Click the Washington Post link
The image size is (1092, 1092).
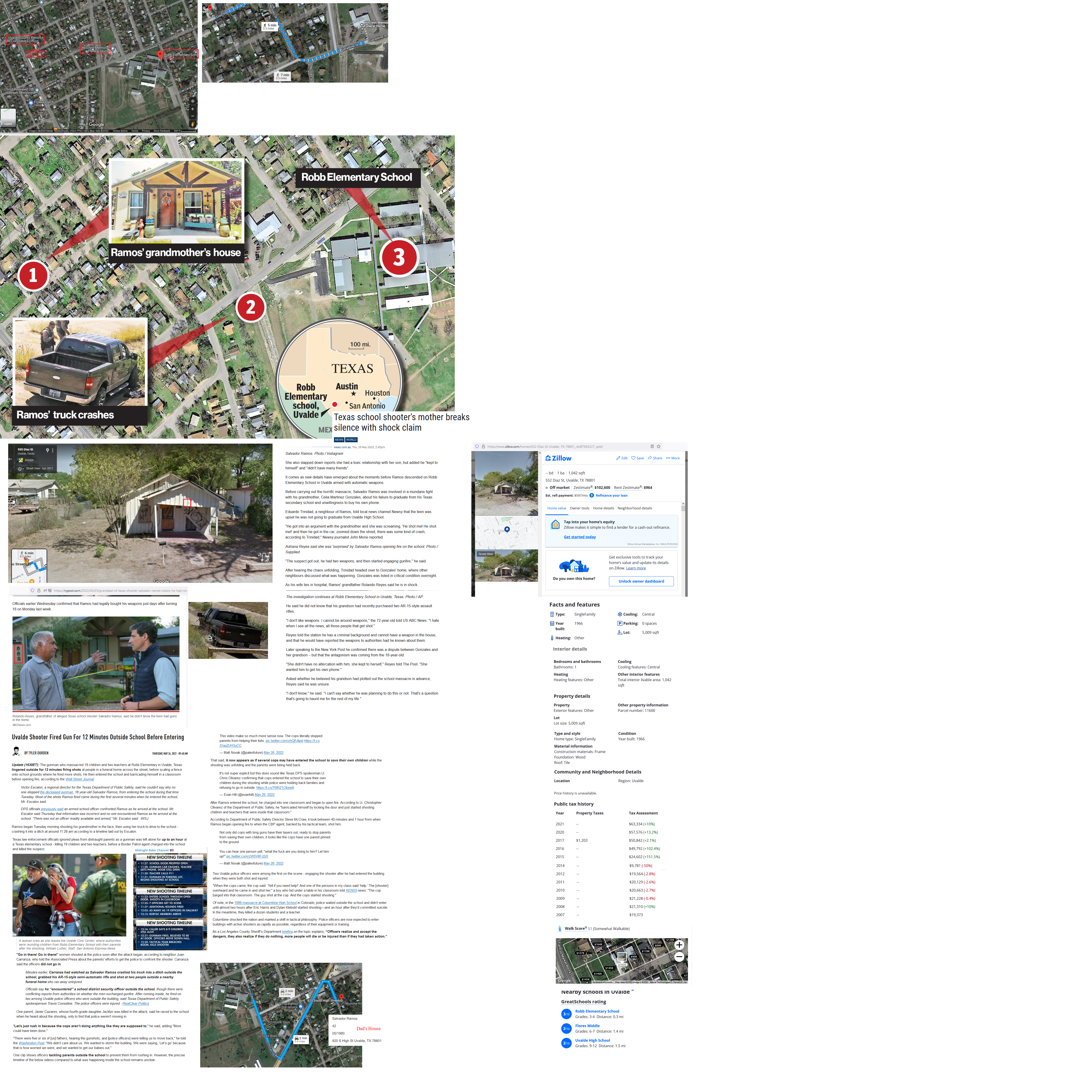point(31,1043)
